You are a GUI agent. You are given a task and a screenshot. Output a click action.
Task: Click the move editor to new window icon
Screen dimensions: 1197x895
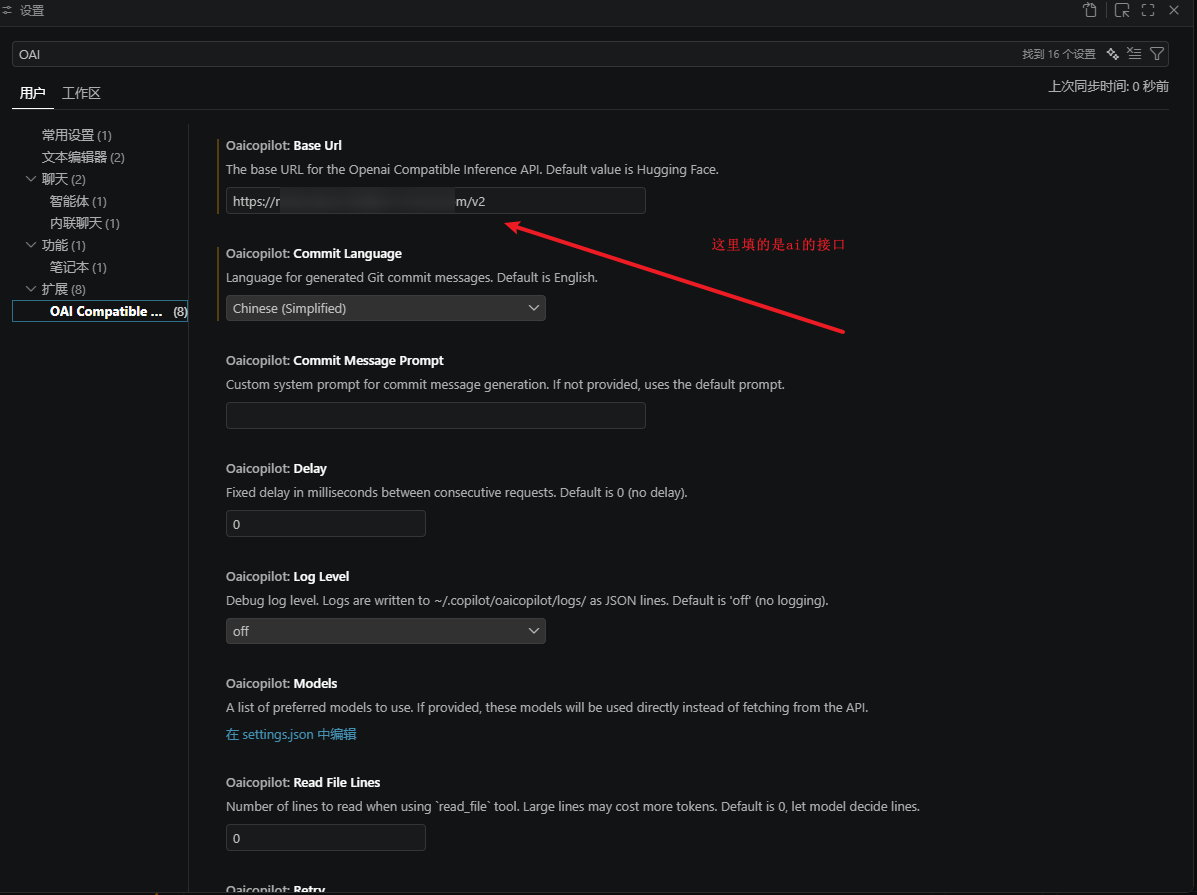[x=1121, y=10]
